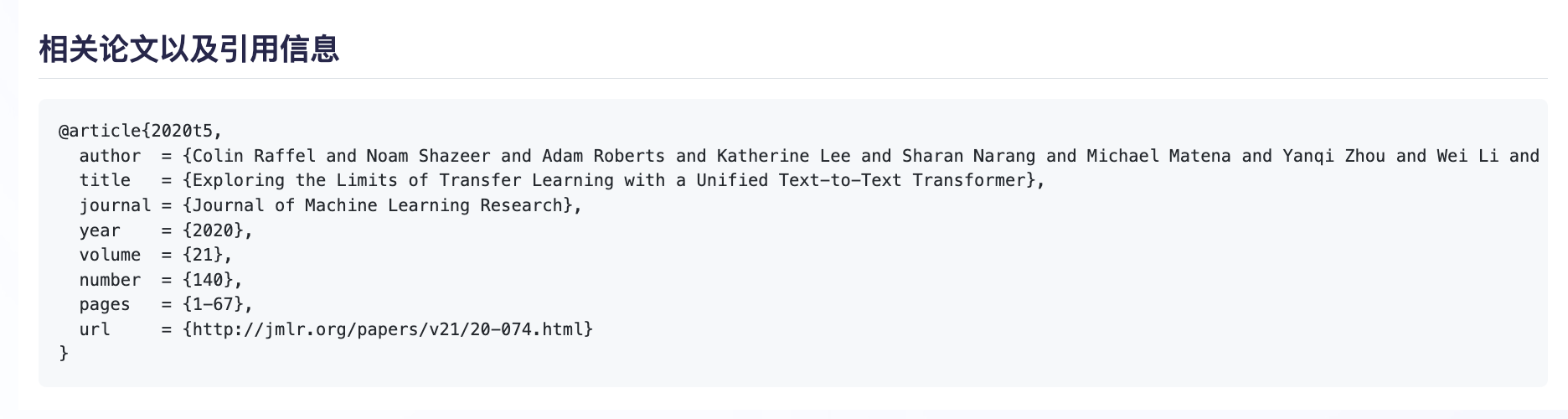This screenshot has height=419, width=1568.
Task: Click the year value 2020
Action: 217,230
